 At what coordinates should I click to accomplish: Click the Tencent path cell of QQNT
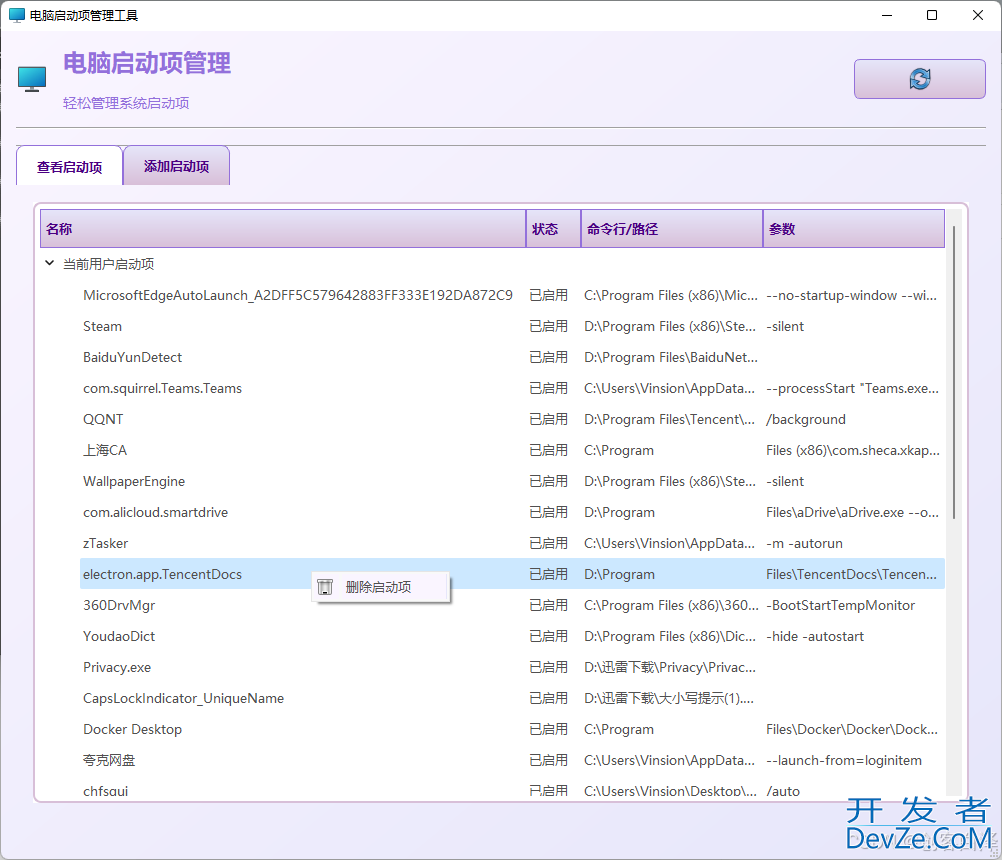click(x=669, y=419)
